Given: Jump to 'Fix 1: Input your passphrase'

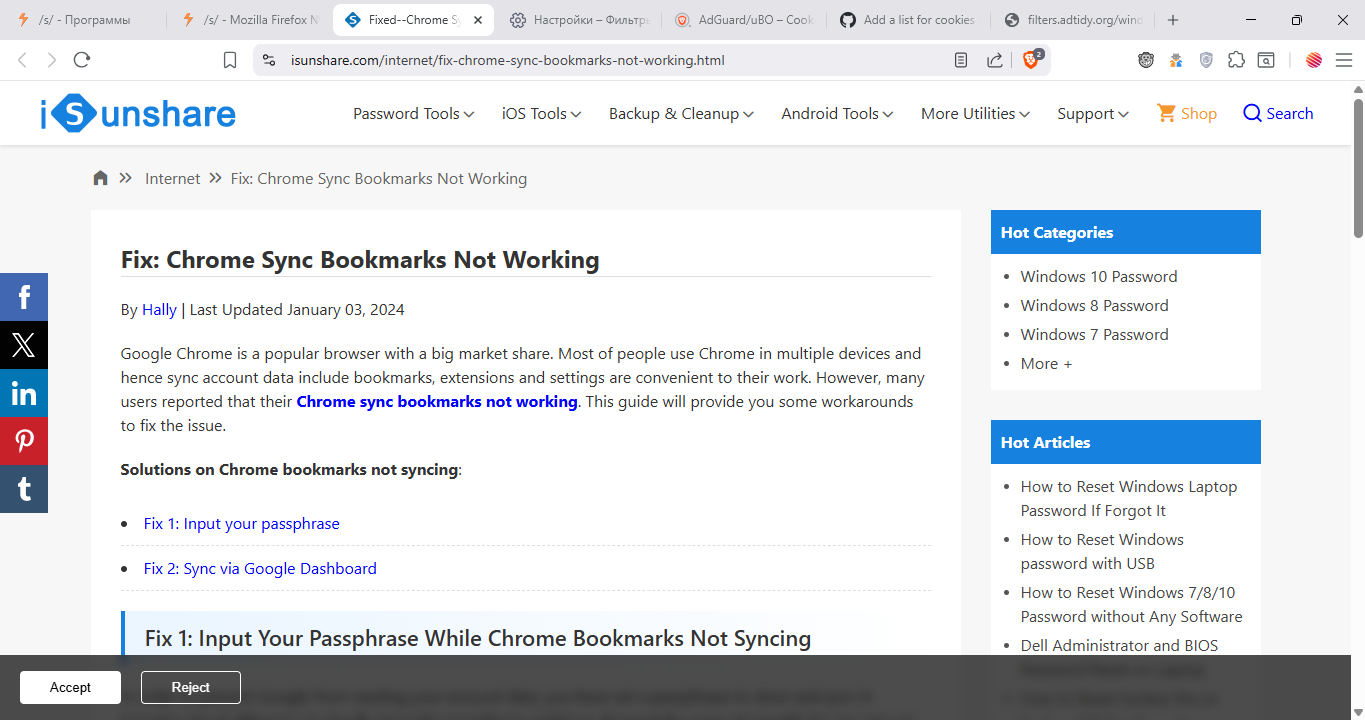Looking at the screenshot, I should click(242, 524).
